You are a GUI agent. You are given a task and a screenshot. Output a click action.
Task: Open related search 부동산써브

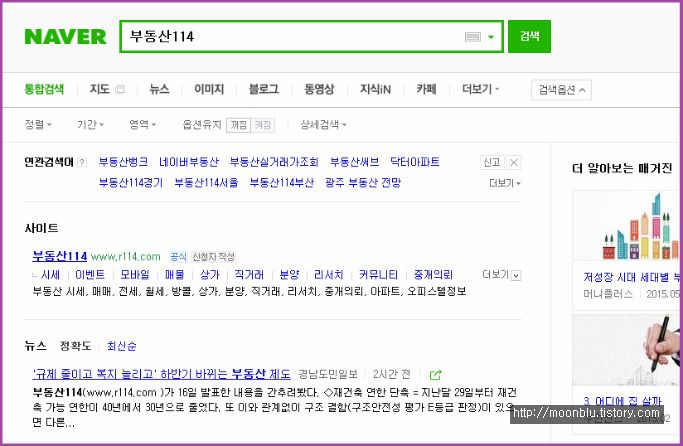click(x=354, y=162)
